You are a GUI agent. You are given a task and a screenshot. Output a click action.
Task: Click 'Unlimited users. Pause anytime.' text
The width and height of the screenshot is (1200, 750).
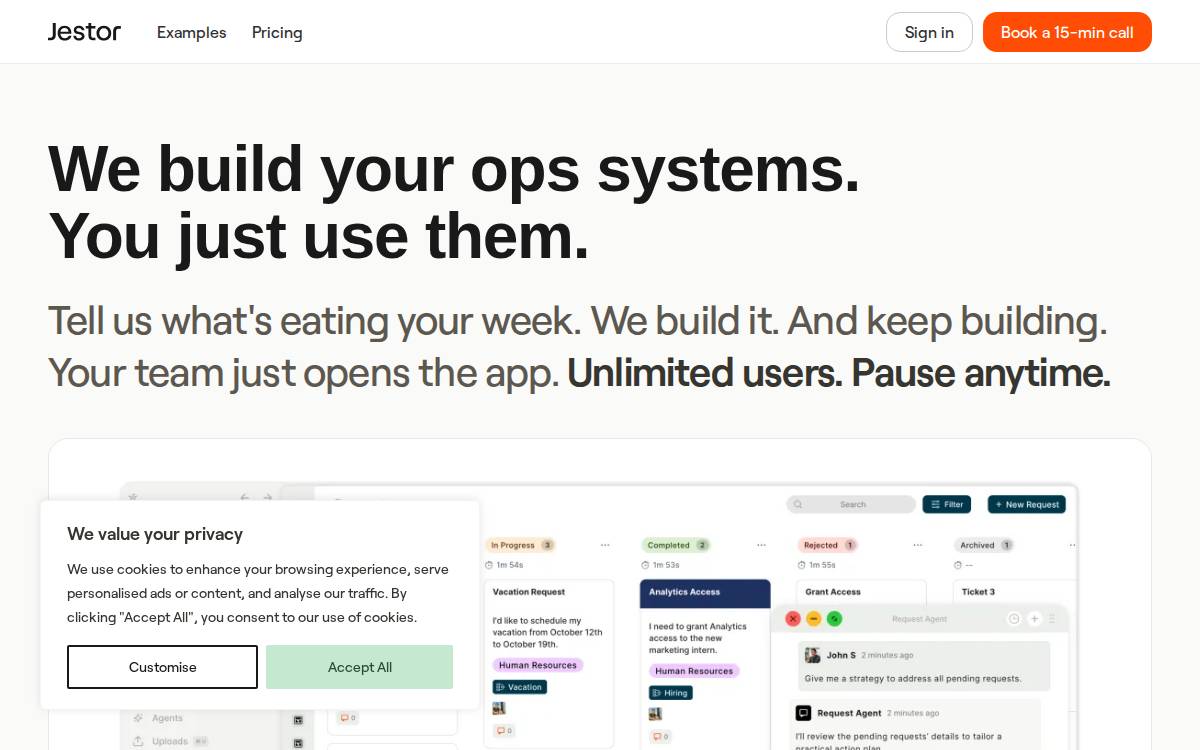(839, 373)
